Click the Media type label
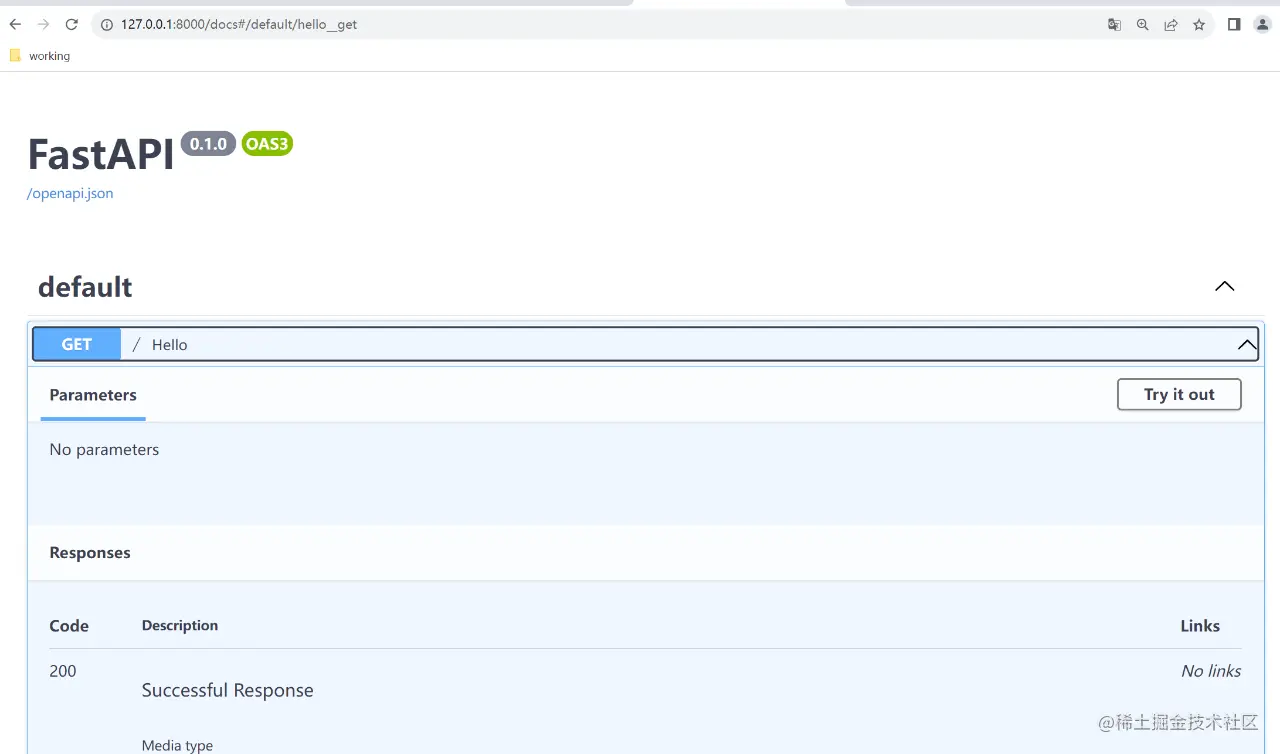This screenshot has height=754, width=1280. coord(177,746)
